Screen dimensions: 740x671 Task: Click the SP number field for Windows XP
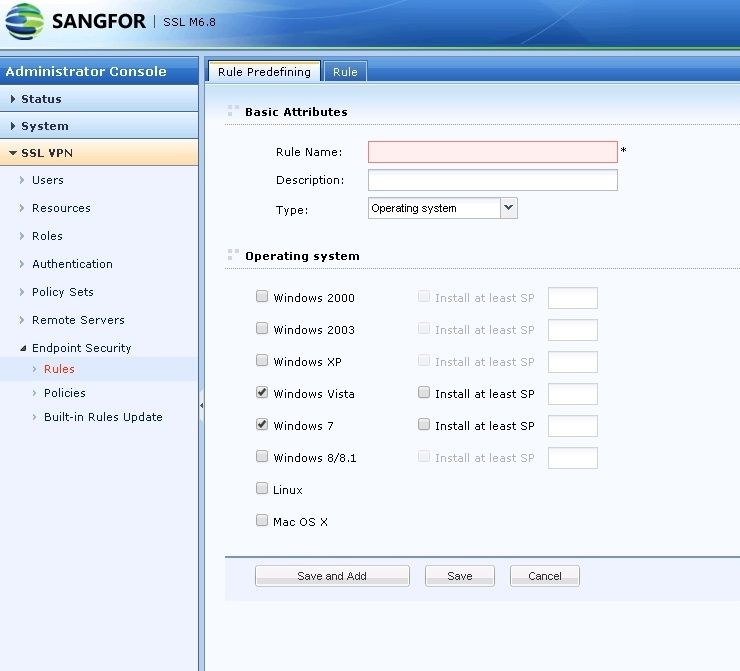tap(573, 362)
